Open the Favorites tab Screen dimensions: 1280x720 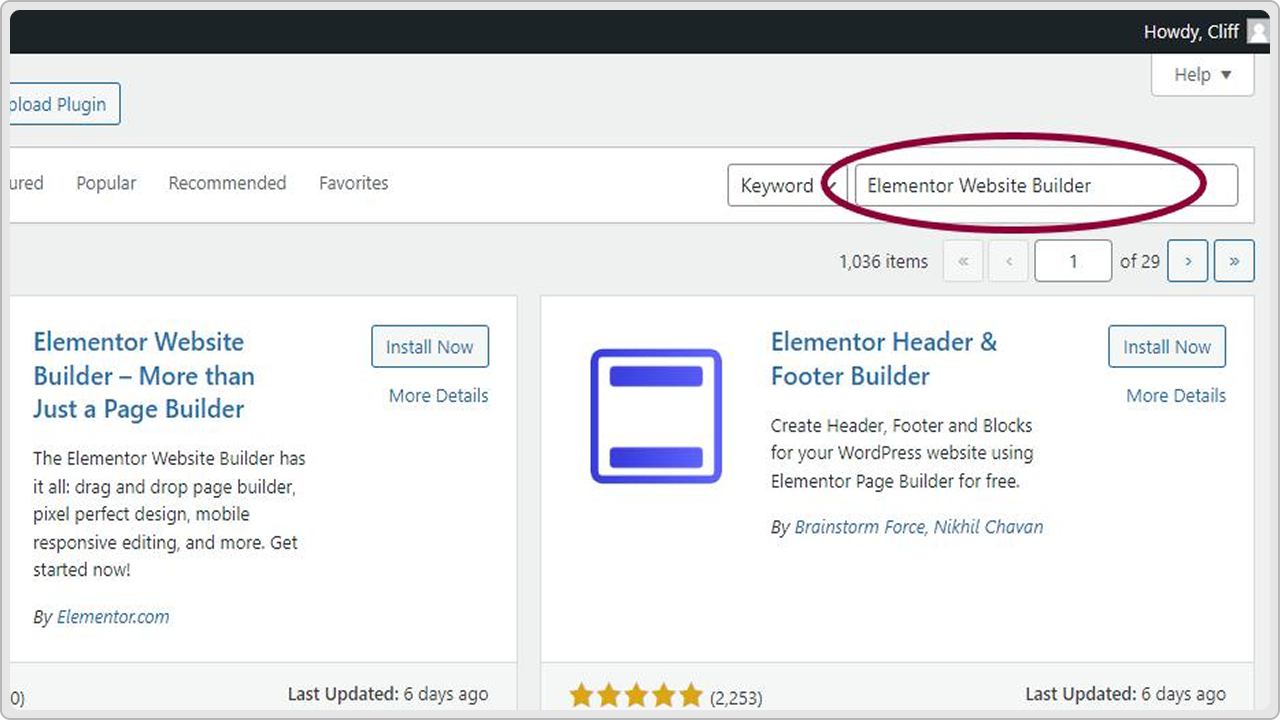point(353,183)
